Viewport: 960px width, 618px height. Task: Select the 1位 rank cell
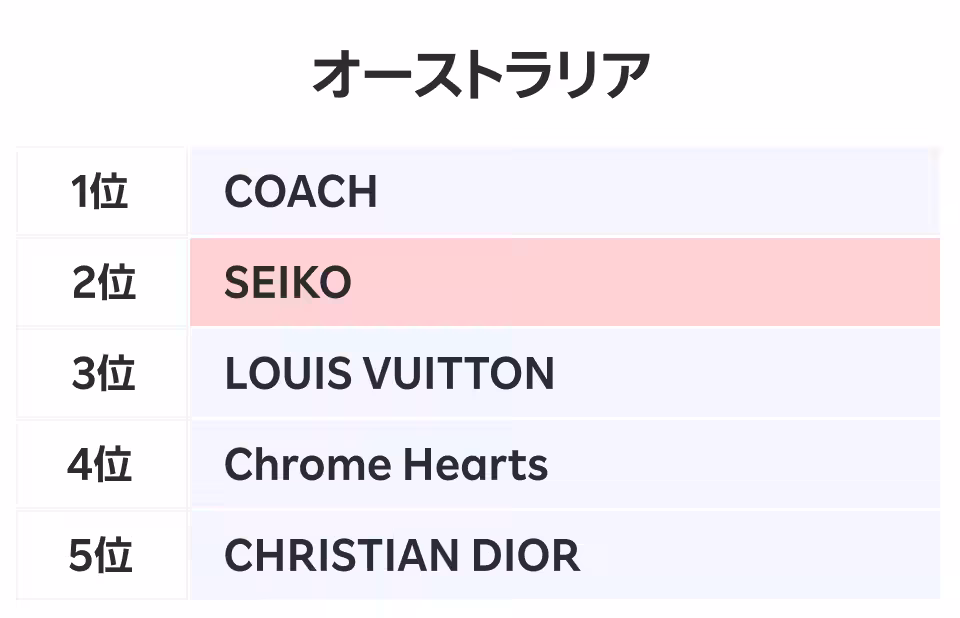[x=101, y=191]
